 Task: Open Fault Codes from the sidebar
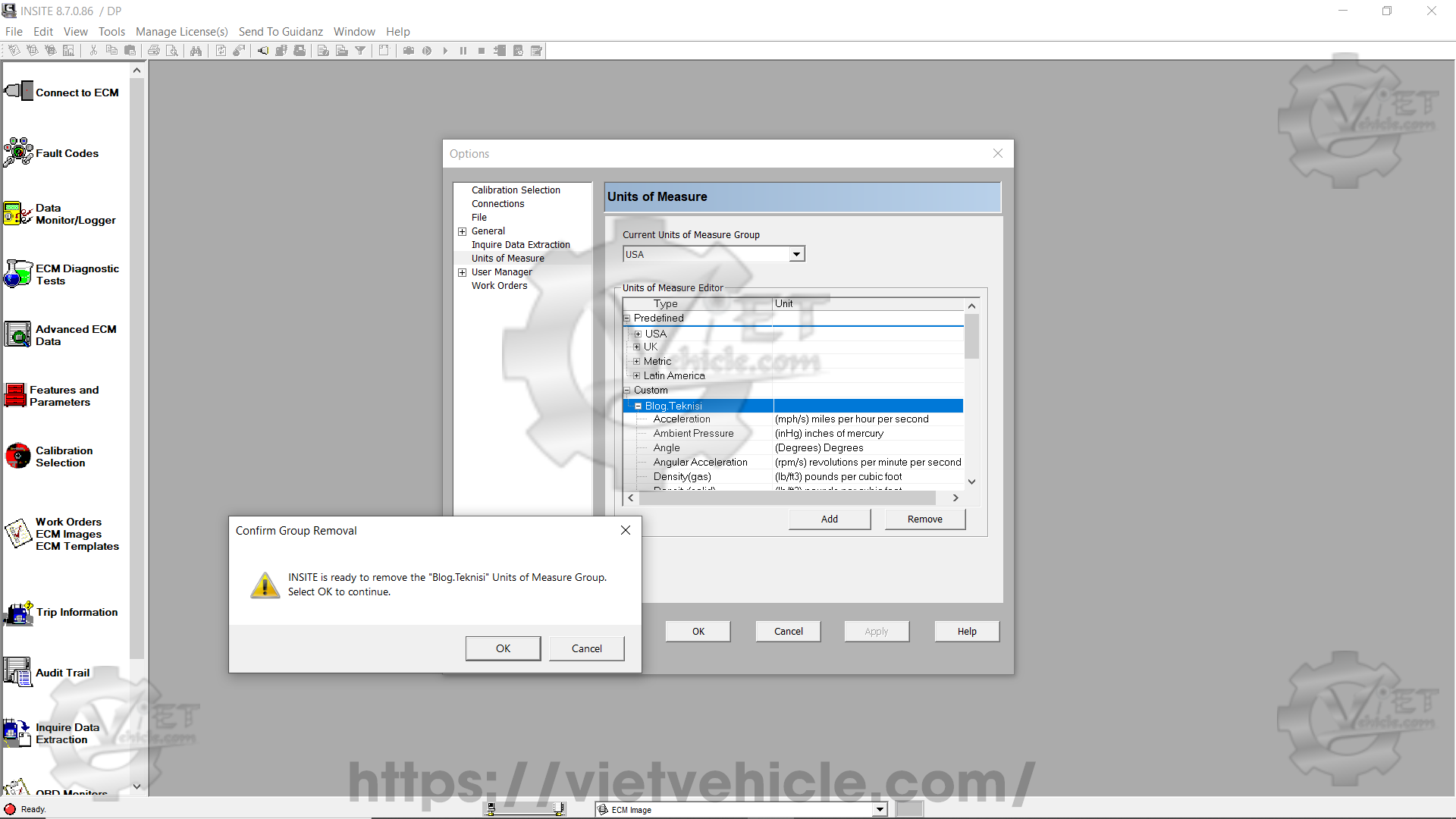(x=18, y=152)
